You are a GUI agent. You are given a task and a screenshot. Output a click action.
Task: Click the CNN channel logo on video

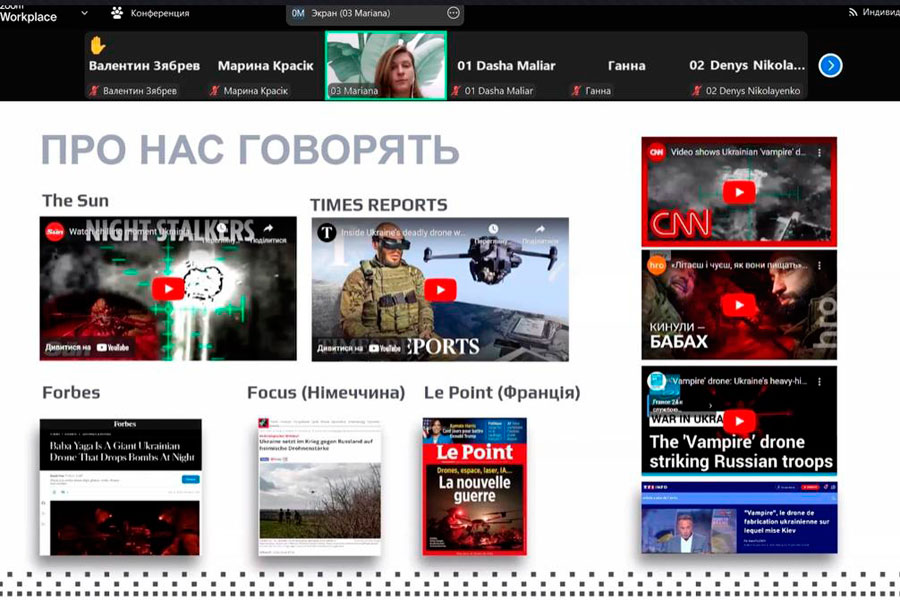pos(657,152)
